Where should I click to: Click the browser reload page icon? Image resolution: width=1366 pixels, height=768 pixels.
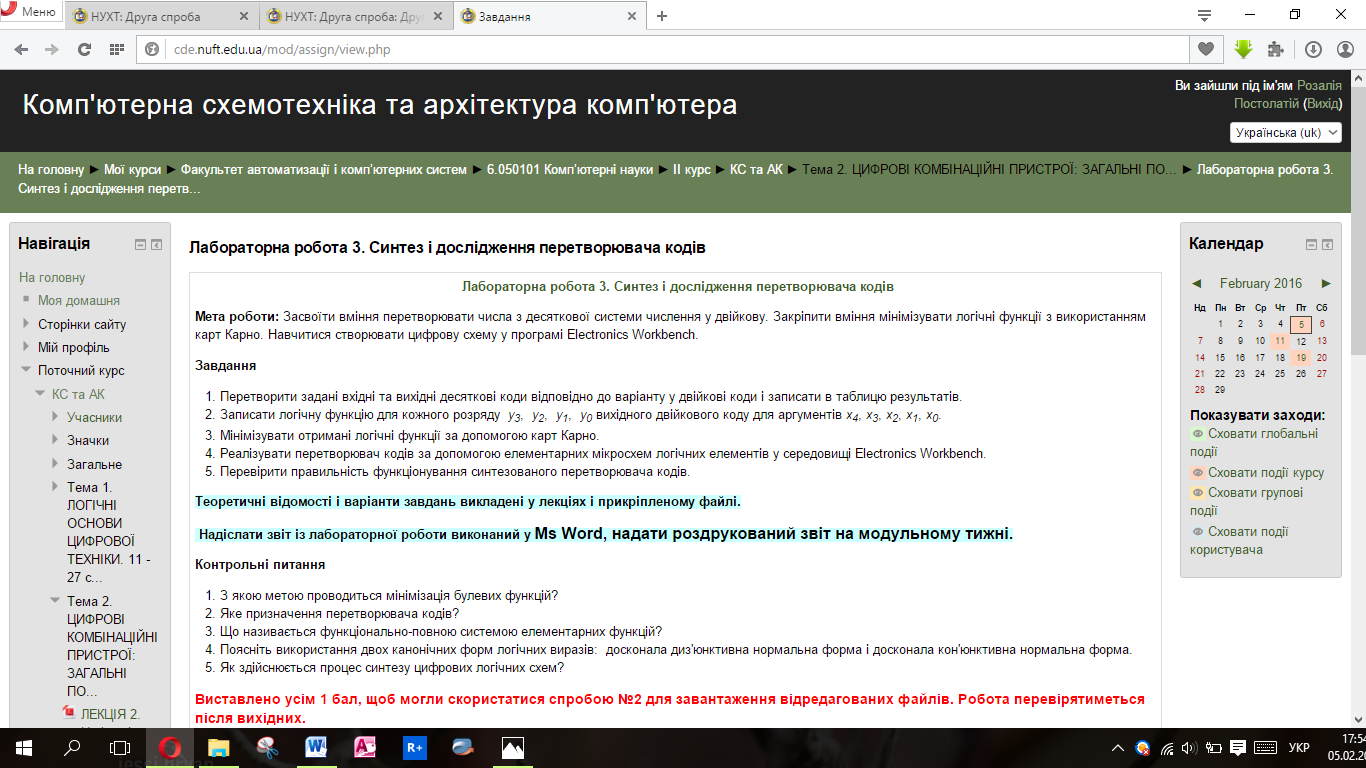click(x=85, y=49)
